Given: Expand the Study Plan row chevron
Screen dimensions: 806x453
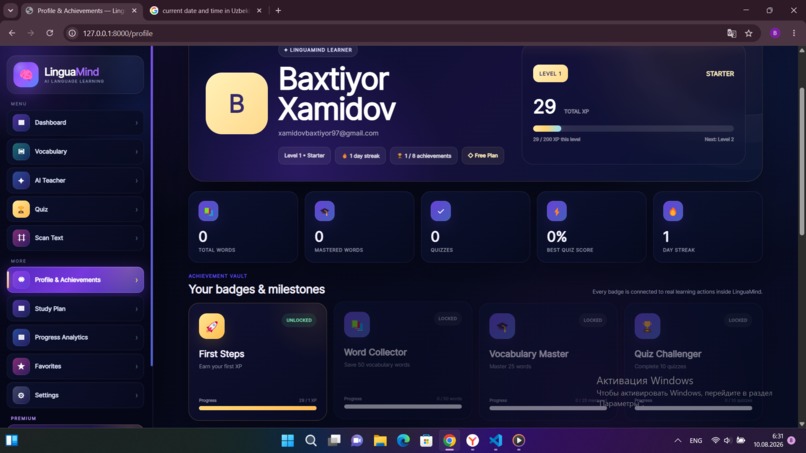Looking at the screenshot, I should click(x=136, y=309).
